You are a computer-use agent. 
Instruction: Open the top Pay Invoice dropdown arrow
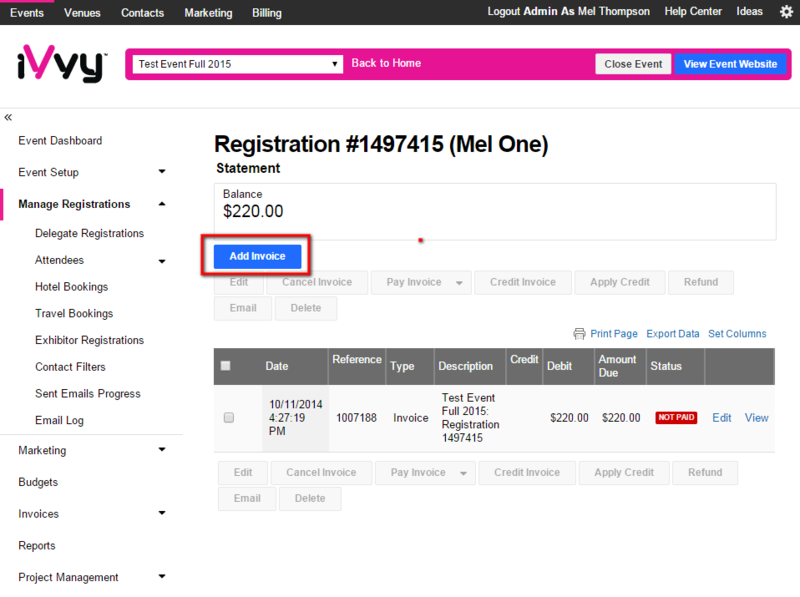click(459, 283)
